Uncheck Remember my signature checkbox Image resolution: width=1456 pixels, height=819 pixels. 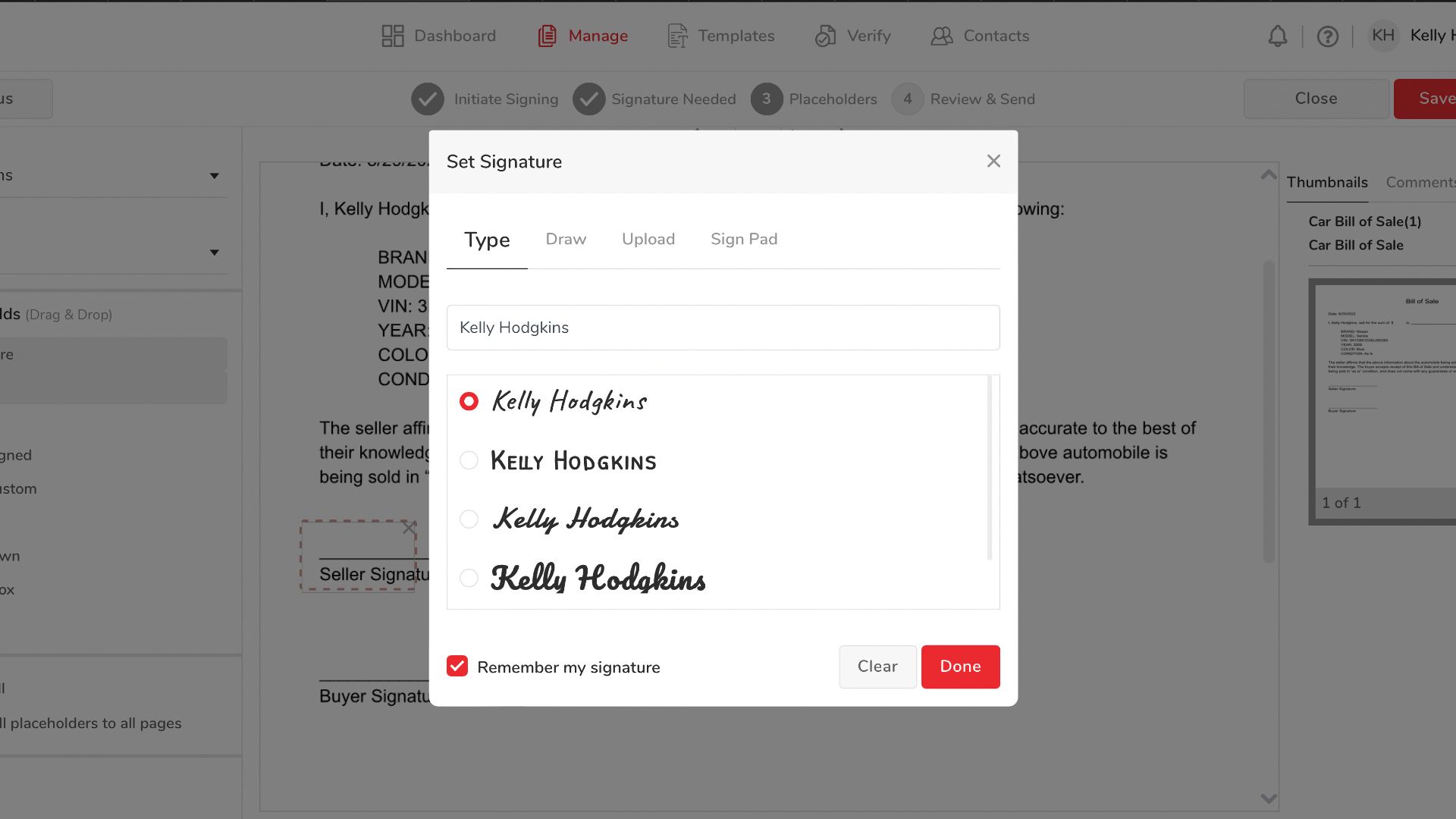457,667
